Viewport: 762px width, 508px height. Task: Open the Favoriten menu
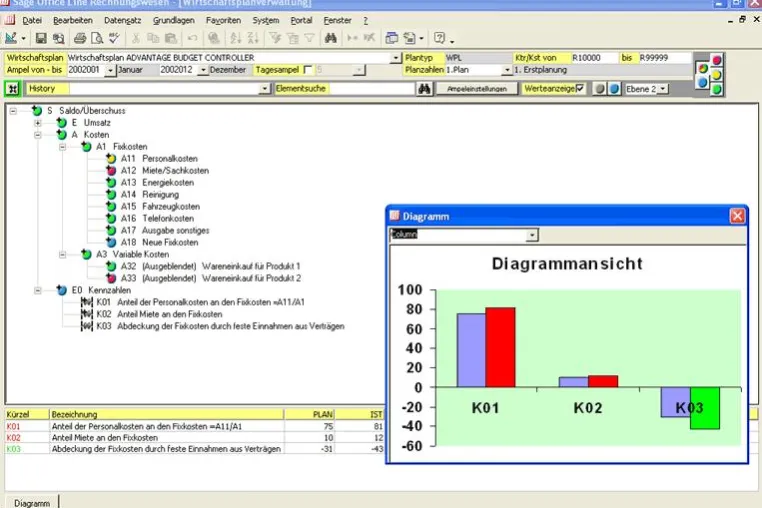[x=223, y=20]
